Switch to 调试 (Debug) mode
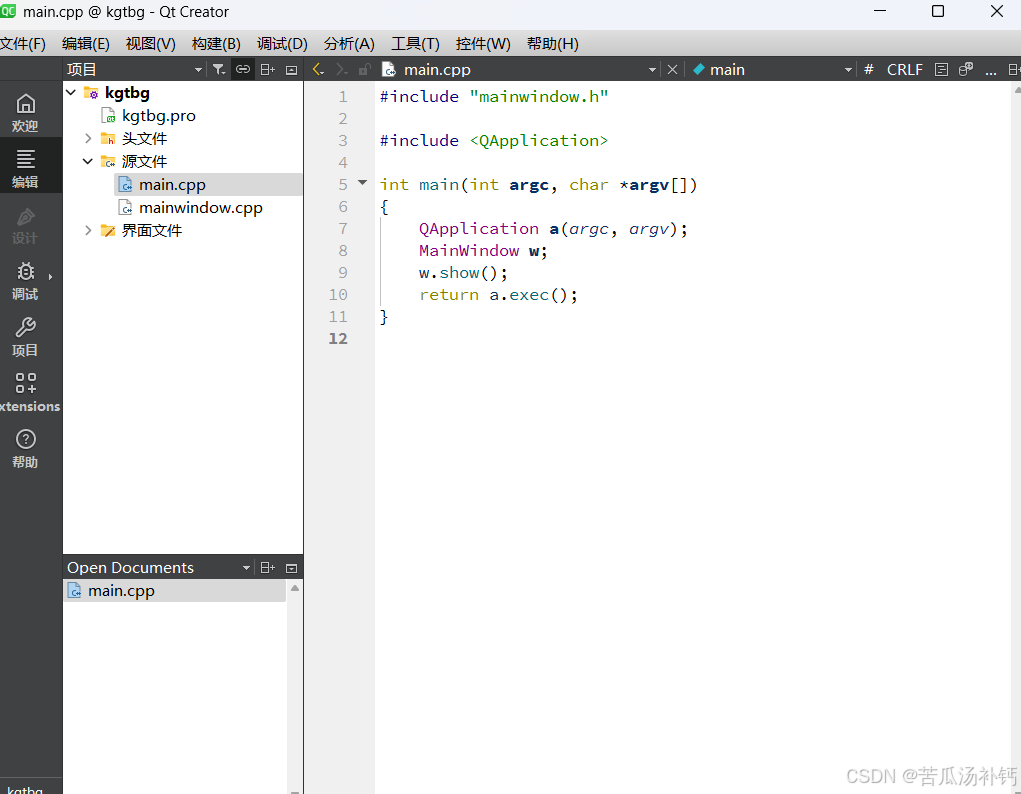1021x794 pixels. (25, 281)
